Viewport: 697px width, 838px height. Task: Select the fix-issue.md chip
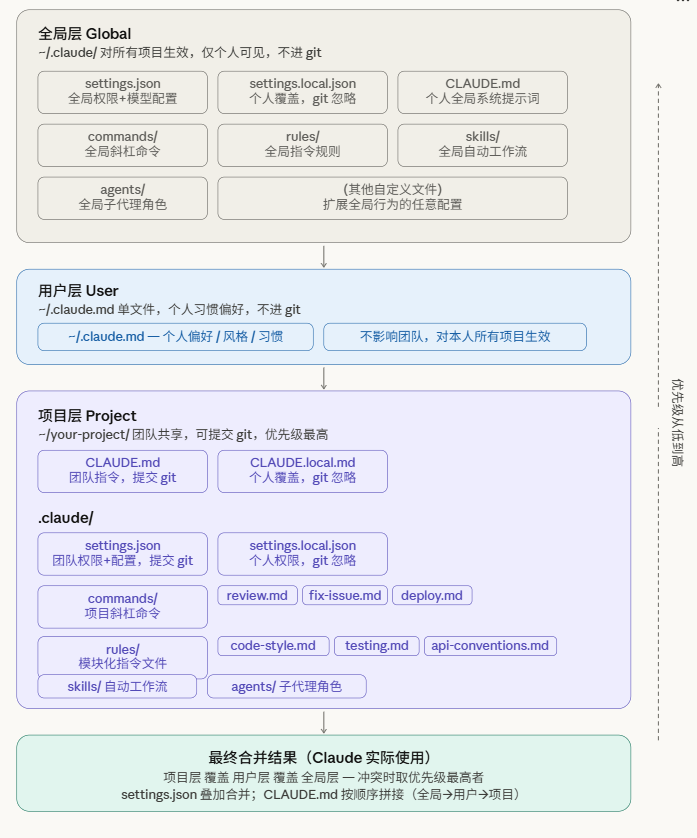point(345,595)
